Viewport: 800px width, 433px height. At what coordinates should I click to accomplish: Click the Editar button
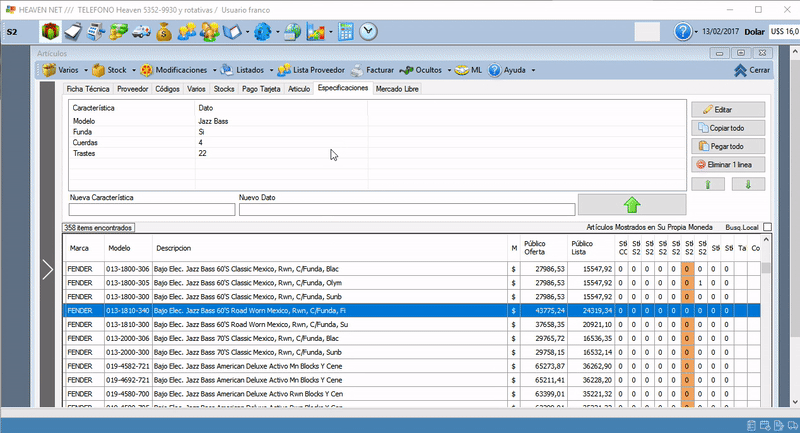click(728, 110)
